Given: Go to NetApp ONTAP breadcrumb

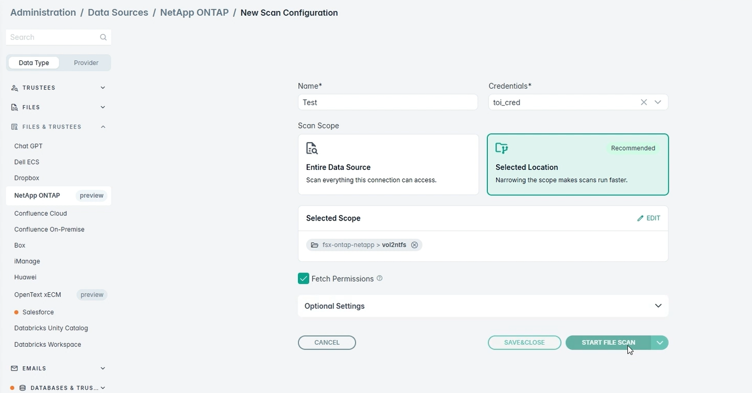Looking at the screenshot, I should (194, 12).
